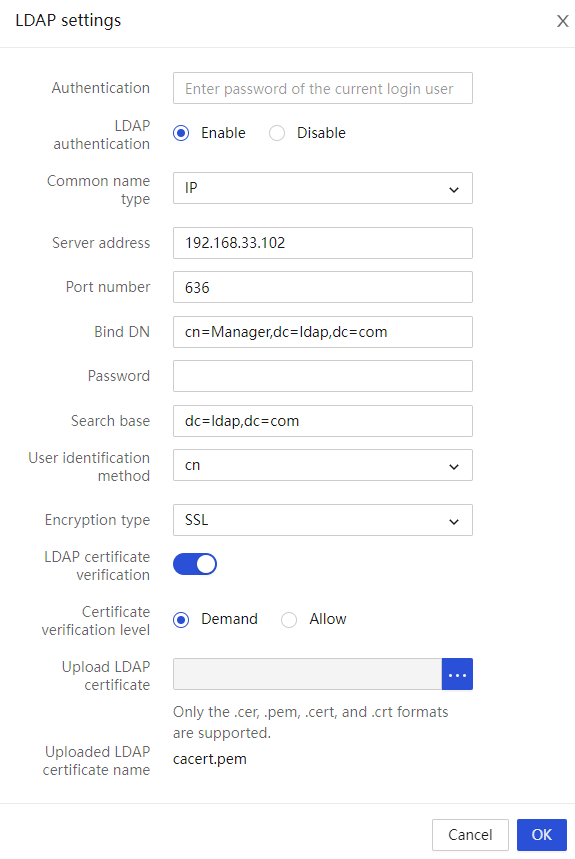Click the Server address field

pos(323,243)
